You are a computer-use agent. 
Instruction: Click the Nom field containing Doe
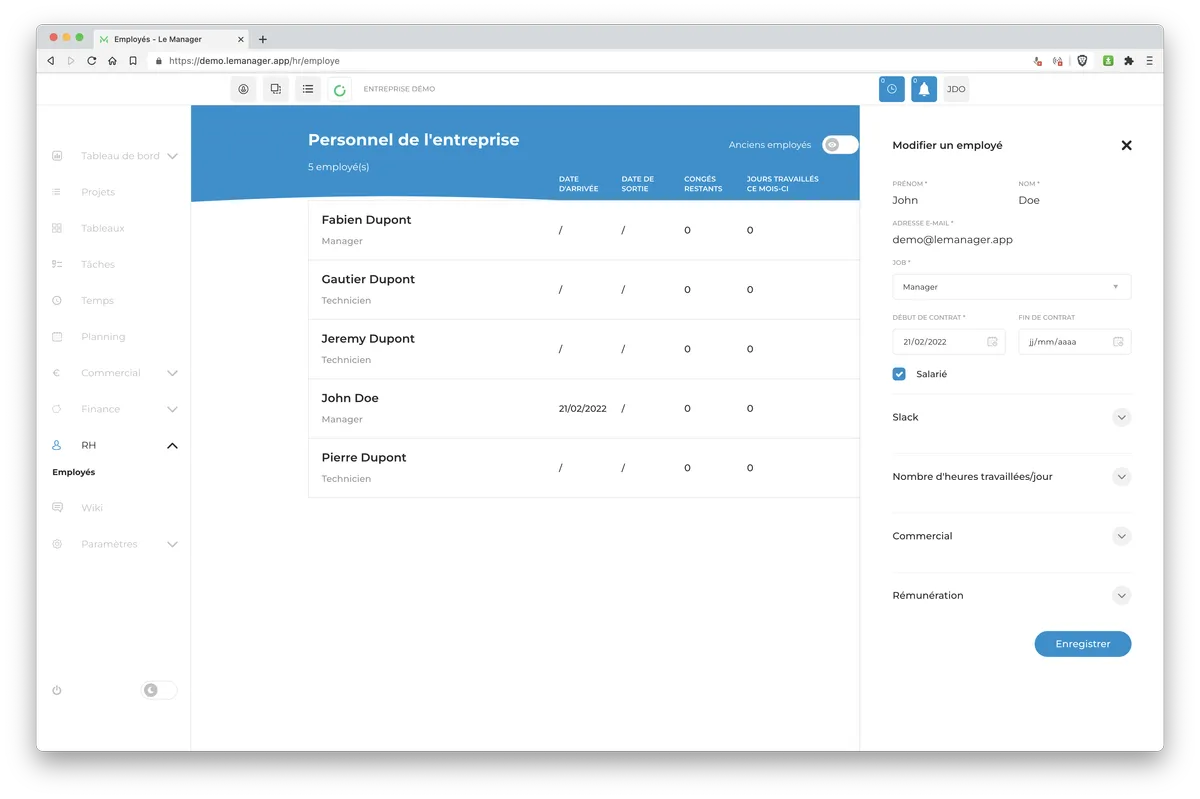tap(1075, 200)
